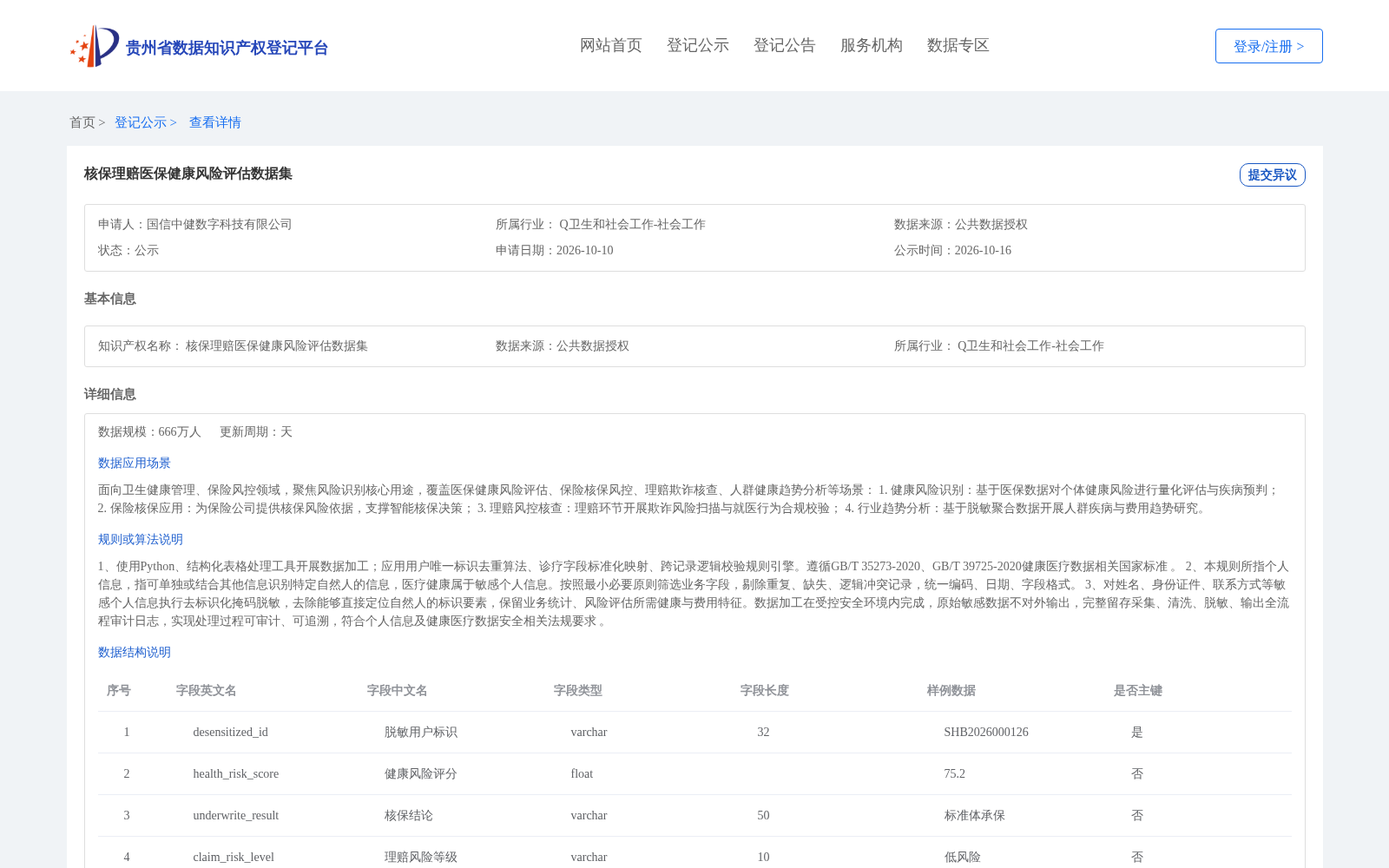Click the 字段类型 column header
The image size is (1389, 868).
tap(578, 690)
